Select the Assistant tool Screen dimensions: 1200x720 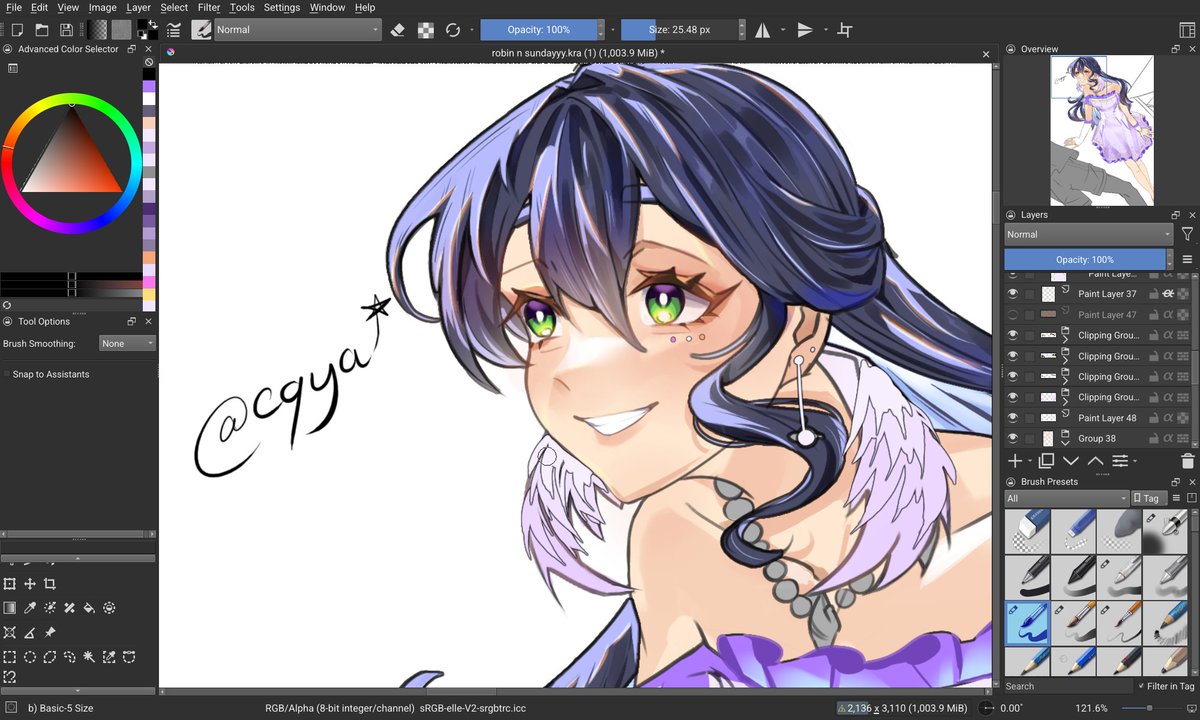point(10,633)
